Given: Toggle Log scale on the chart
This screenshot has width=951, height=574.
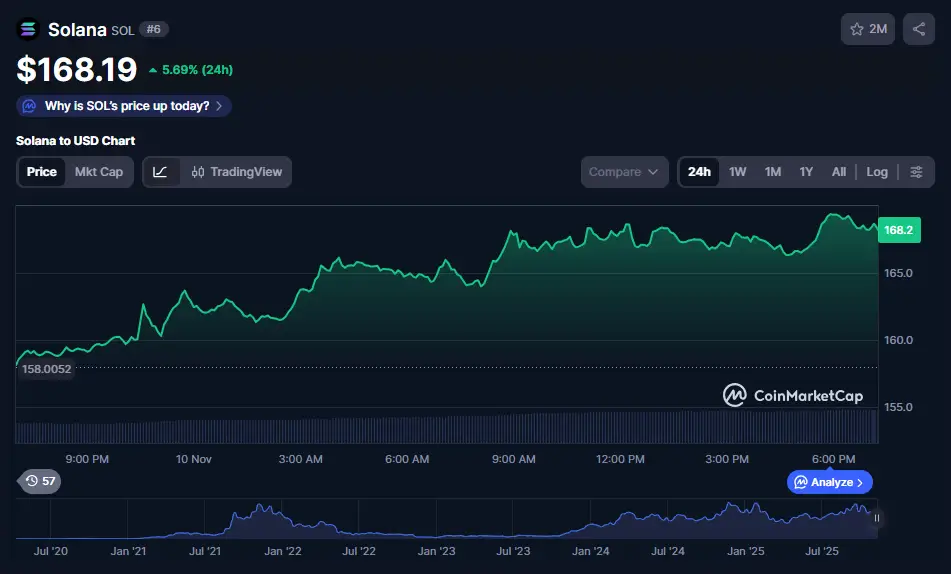Looking at the screenshot, I should pos(877,172).
